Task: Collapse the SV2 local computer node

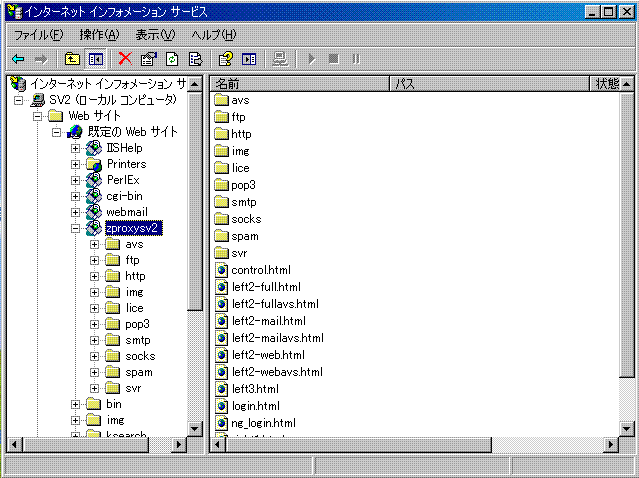Action: 18,100
